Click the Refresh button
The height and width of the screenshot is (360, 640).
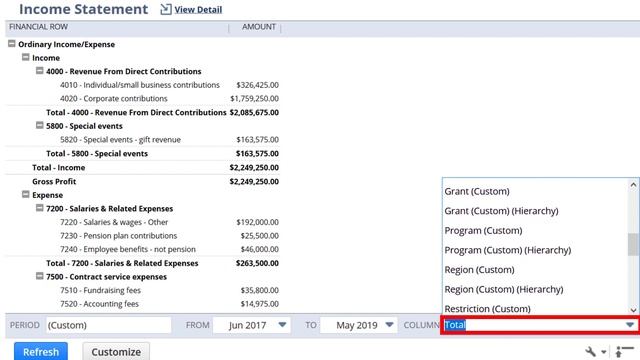click(41, 351)
